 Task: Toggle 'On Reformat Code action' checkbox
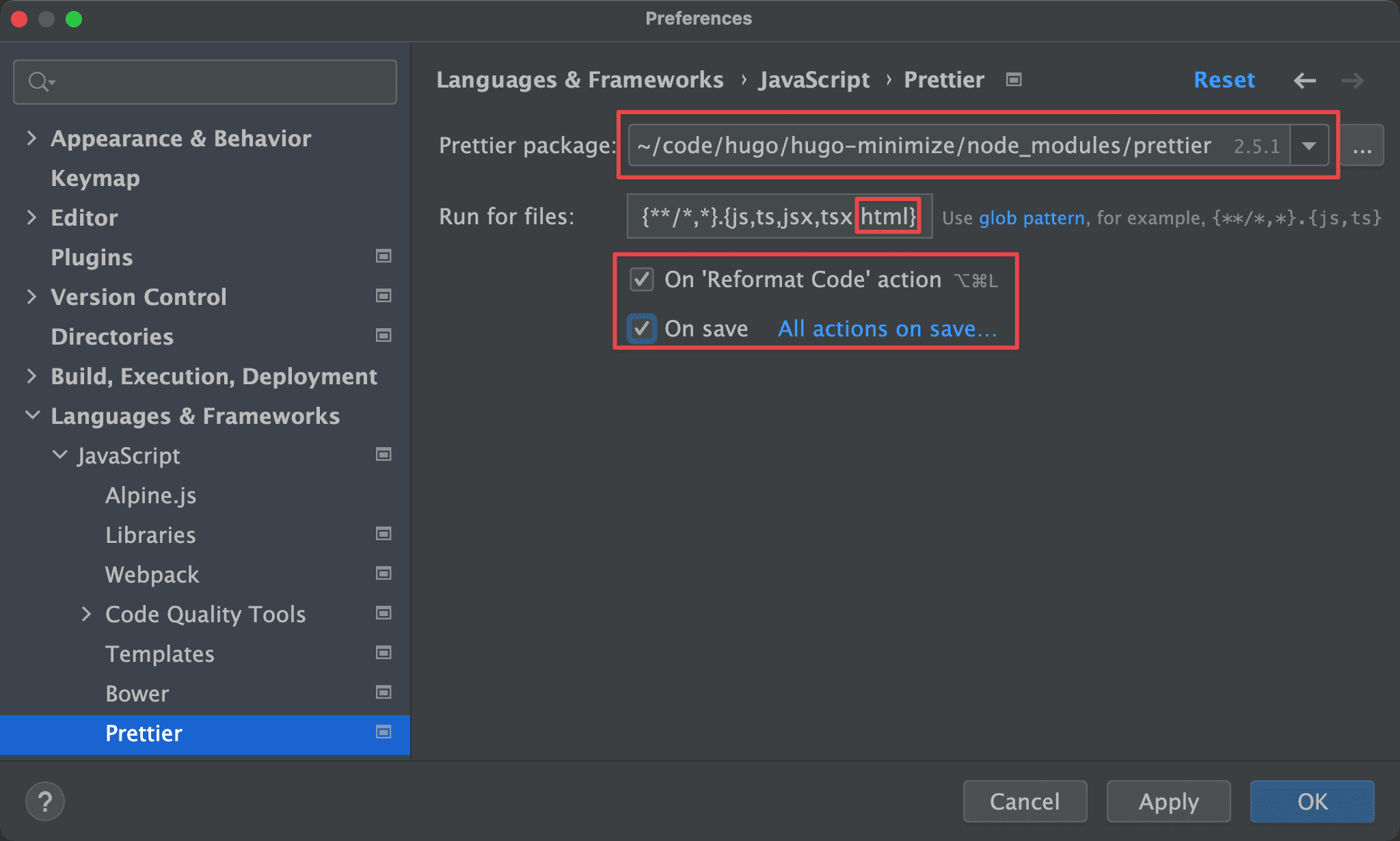643,280
